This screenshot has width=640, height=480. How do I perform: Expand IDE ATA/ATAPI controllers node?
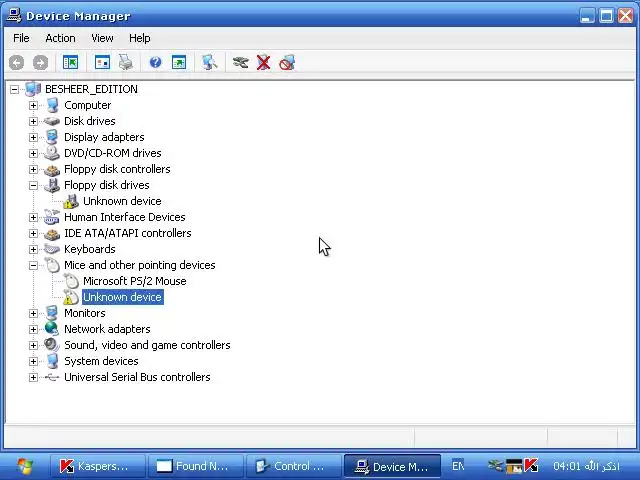click(33, 233)
